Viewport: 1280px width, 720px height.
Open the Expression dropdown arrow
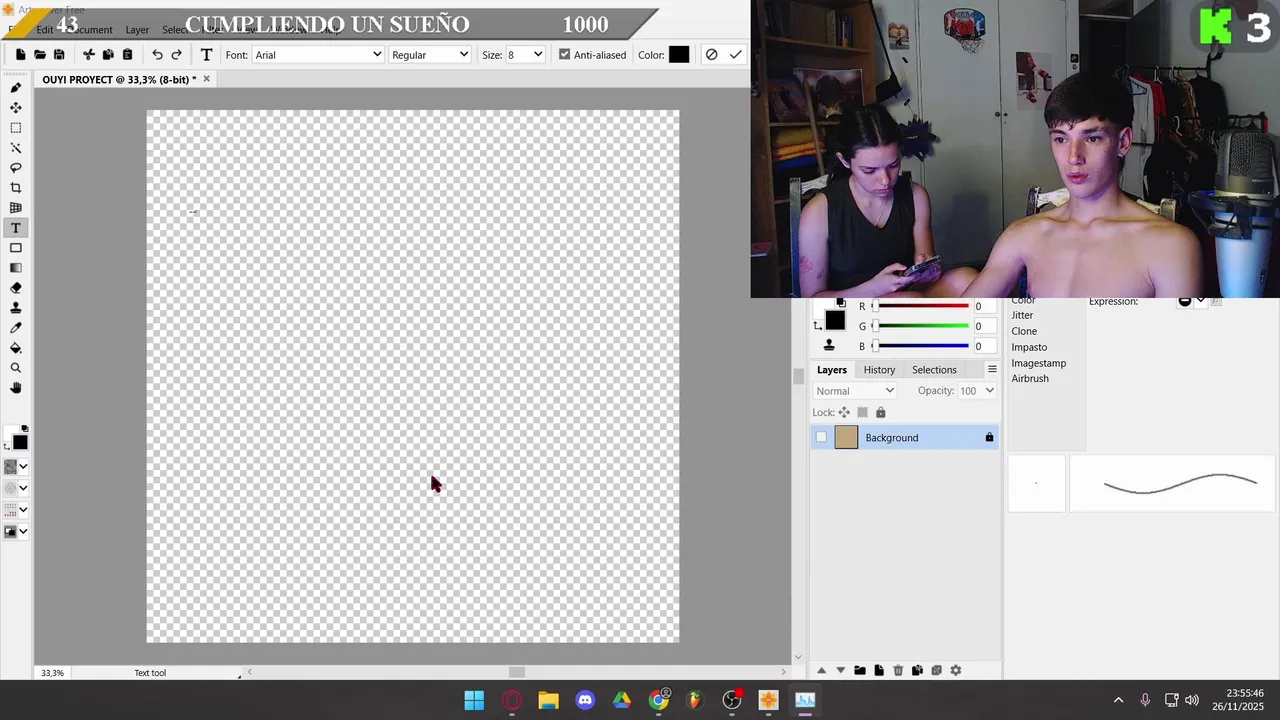pyautogui.click(x=1201, y=301)
